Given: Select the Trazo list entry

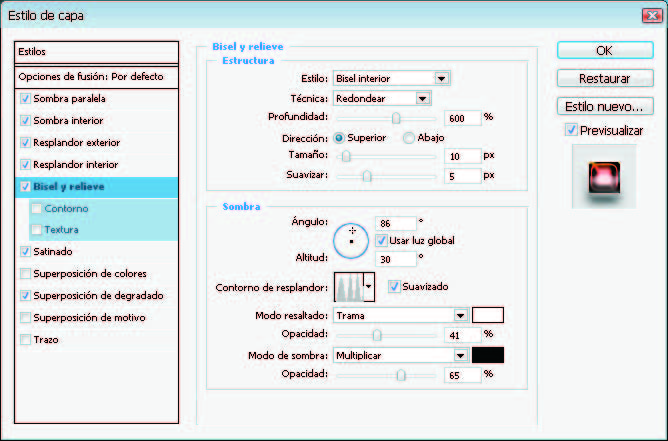Looking at the screenshot, I should (x=46, y=340).
